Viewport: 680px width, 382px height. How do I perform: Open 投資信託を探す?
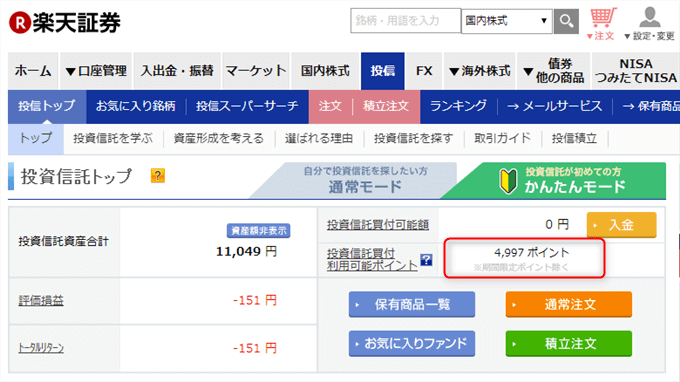413,139
